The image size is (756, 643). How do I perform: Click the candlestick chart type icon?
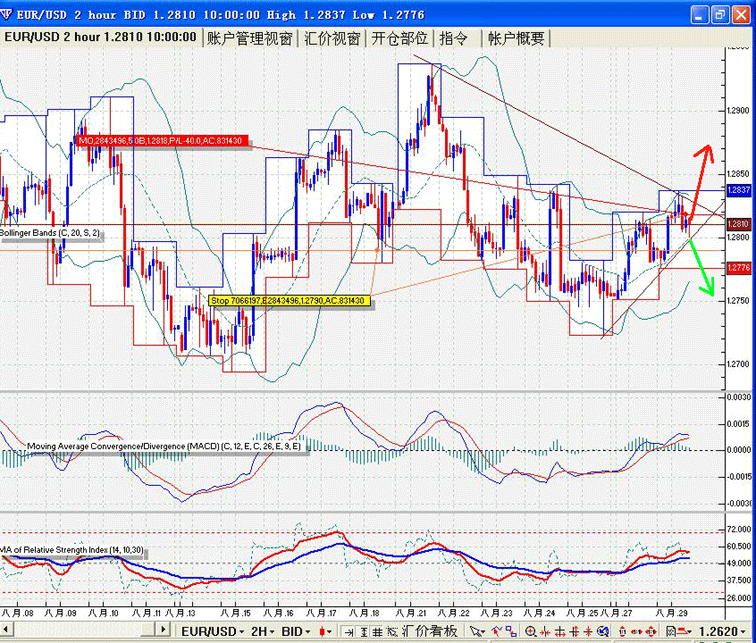click(x=324, y=632)
